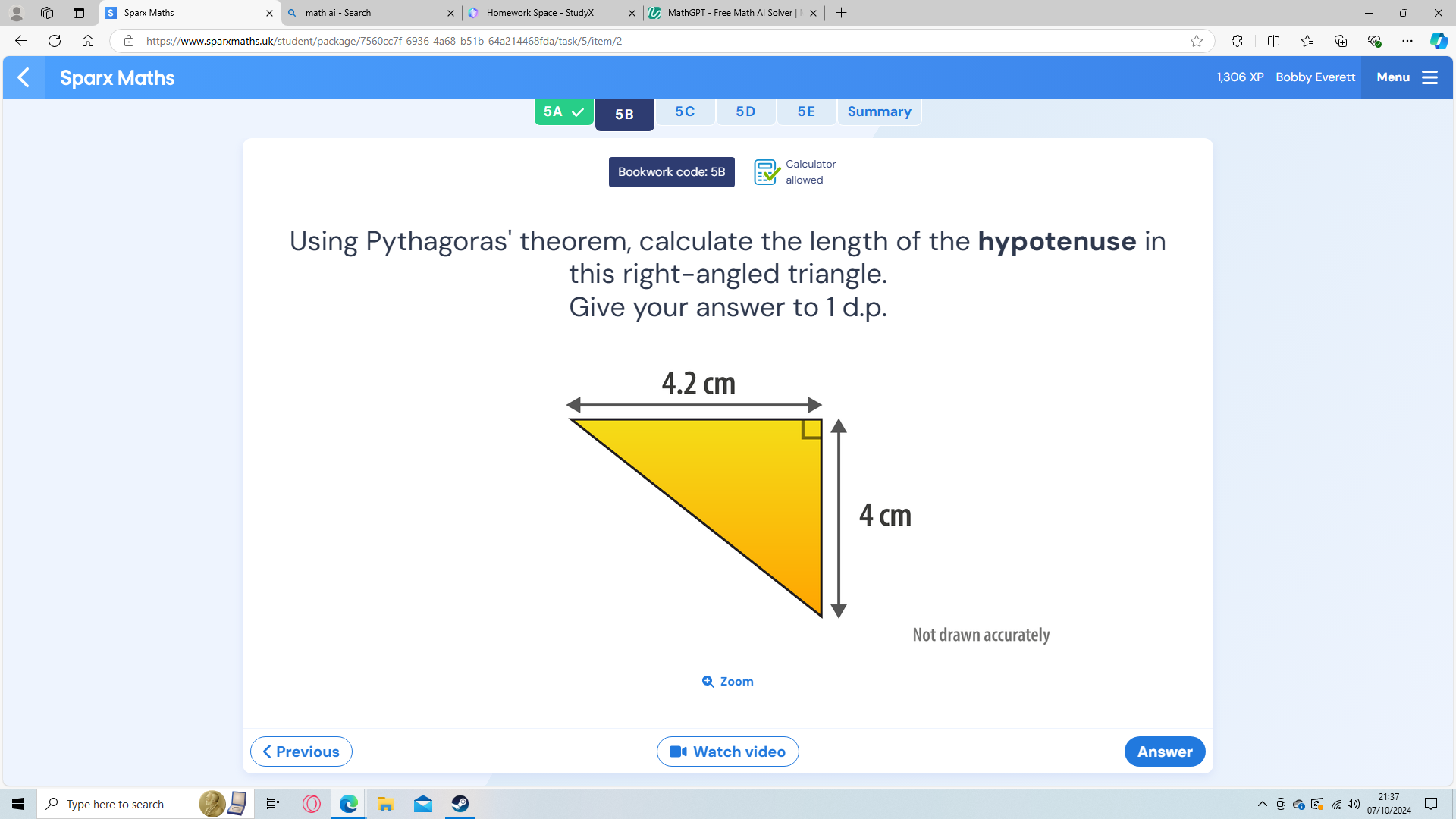Open the tab actions menu icon

coord(79,13)
